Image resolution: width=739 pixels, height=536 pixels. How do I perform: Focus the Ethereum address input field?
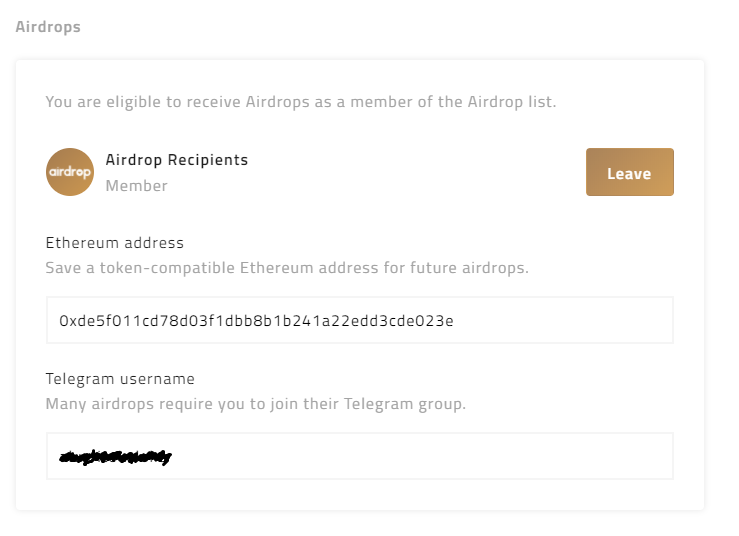click(359, 320)
